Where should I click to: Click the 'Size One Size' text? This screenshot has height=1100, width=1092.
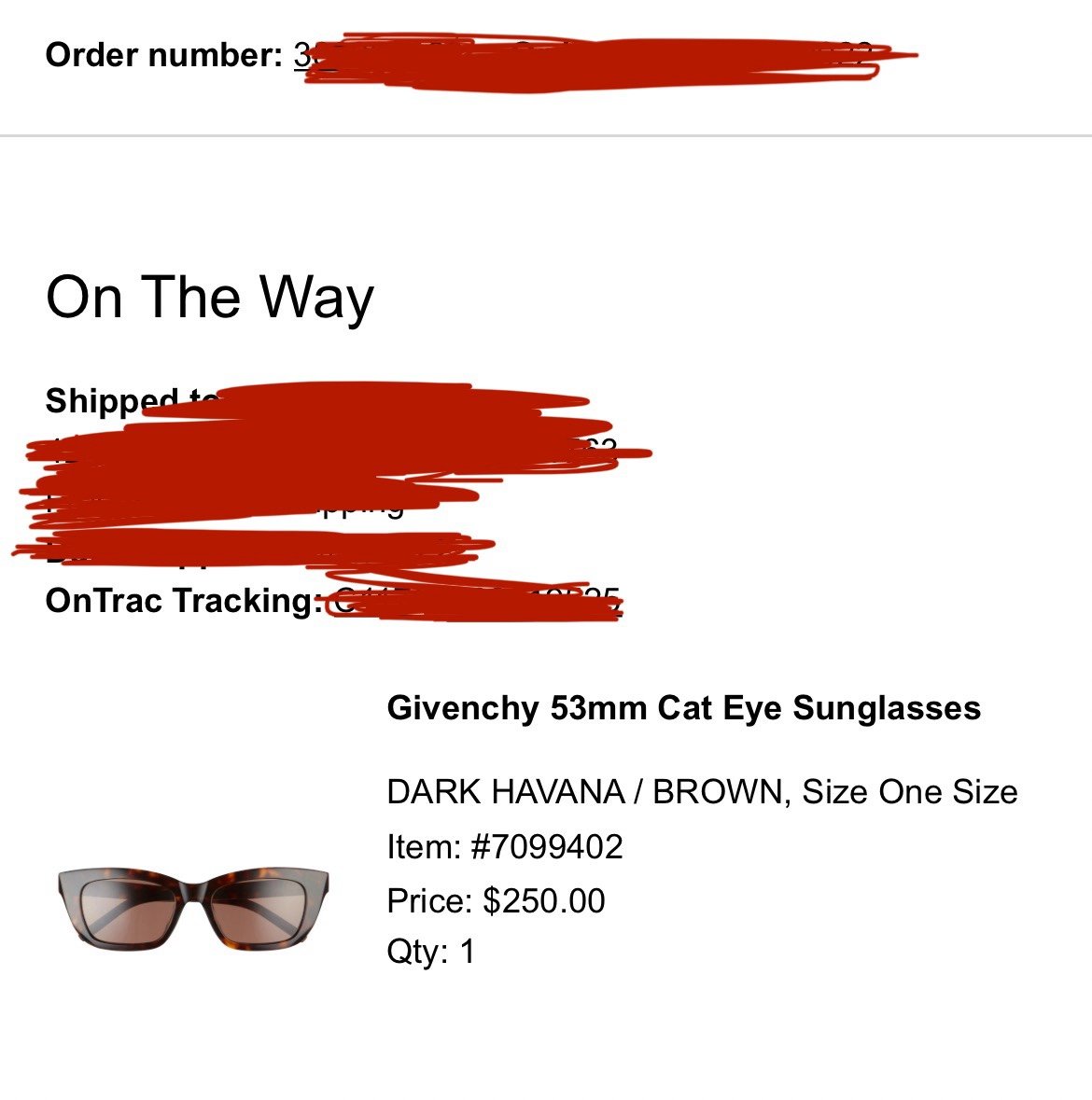(x=909, y=791)
